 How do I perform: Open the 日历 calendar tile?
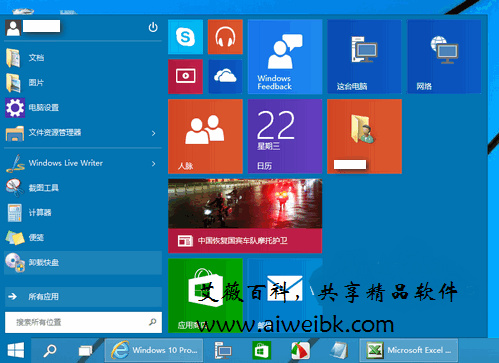point(285,136)
